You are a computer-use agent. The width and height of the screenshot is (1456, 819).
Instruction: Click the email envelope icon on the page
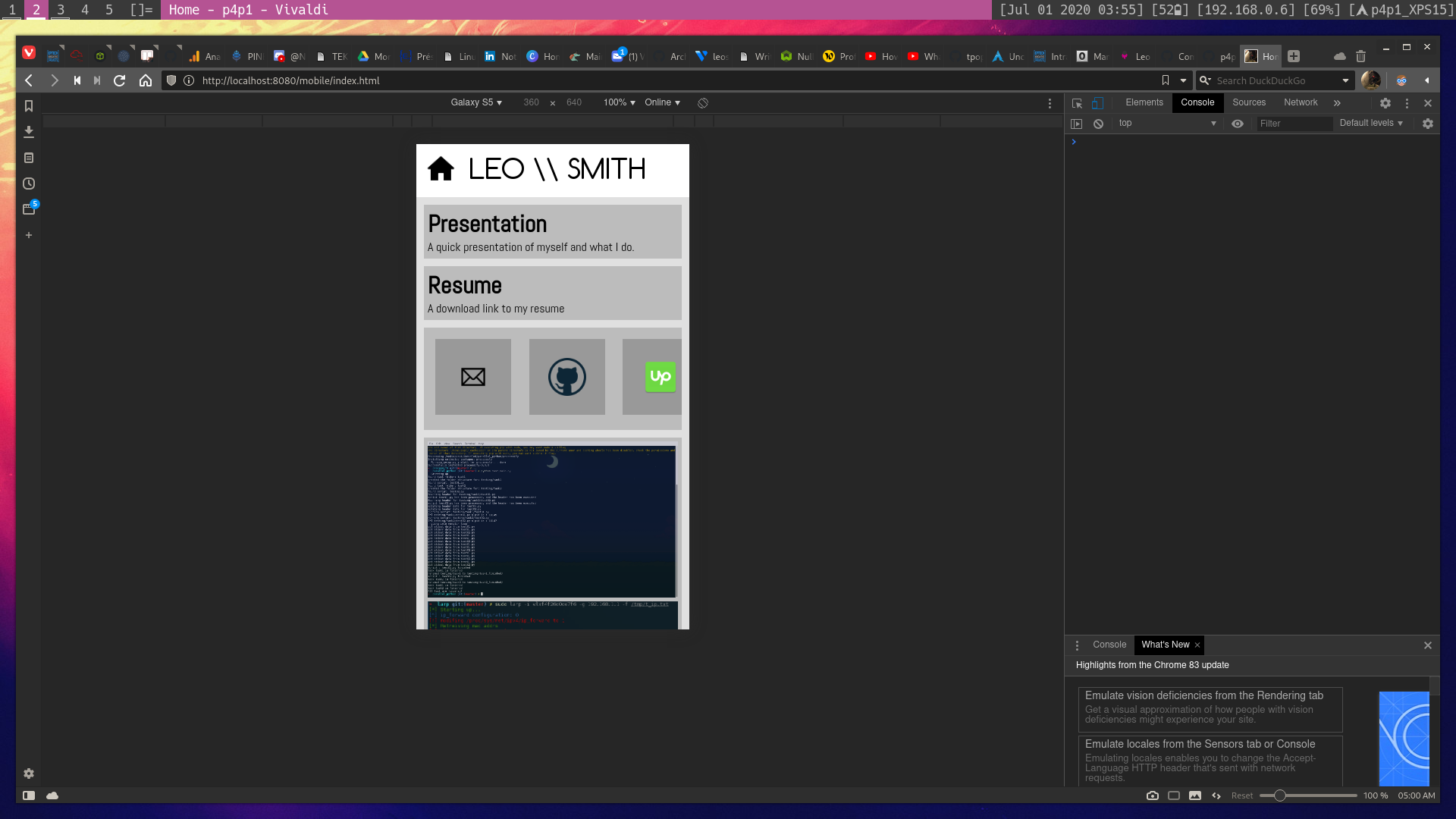coord(472,377)
